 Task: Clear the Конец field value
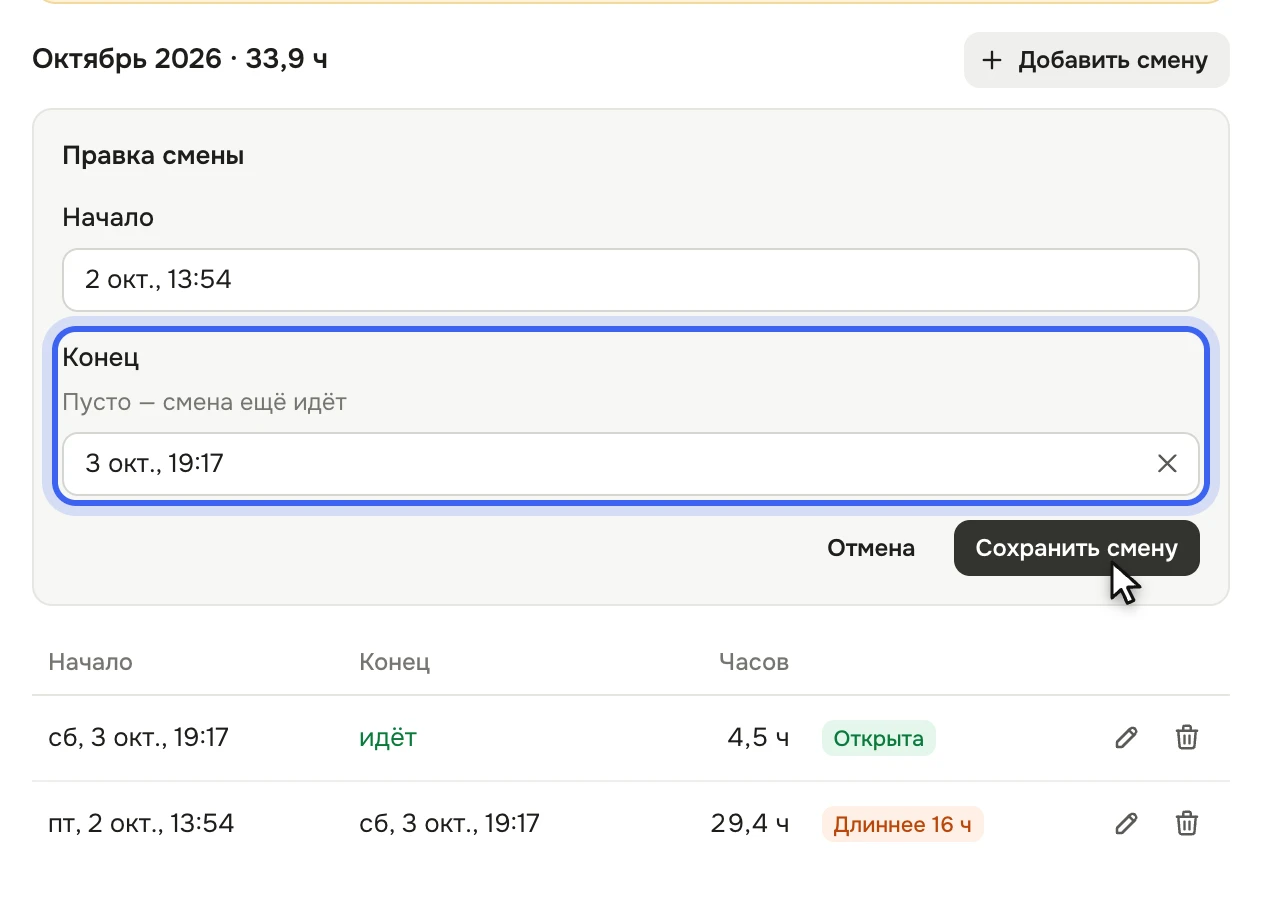click(x=1167, y=463)
